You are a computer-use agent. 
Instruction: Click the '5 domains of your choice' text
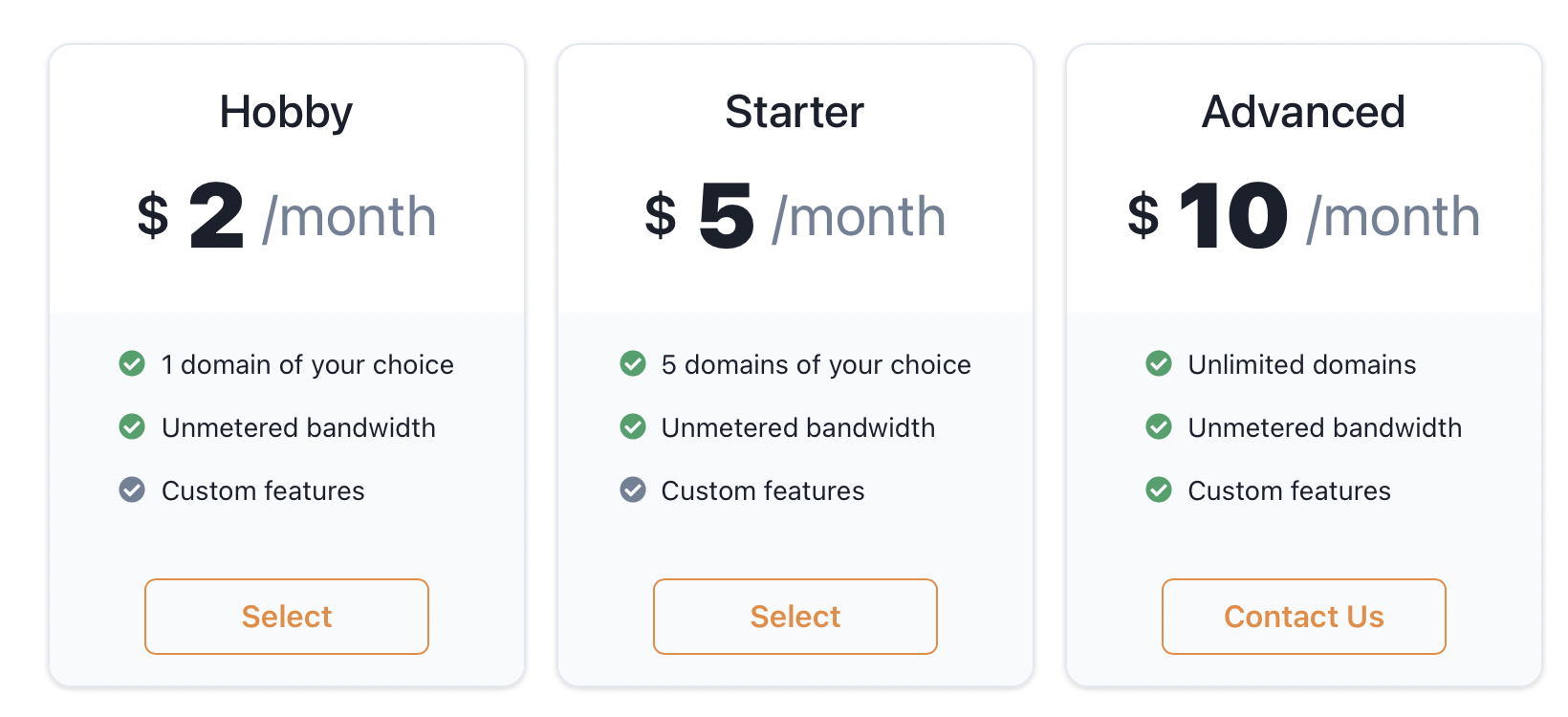[x=817, y=364]
